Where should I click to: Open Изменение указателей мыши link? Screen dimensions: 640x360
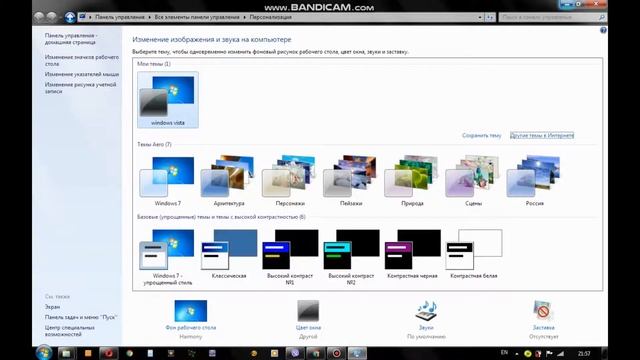[x=82, y=74]
